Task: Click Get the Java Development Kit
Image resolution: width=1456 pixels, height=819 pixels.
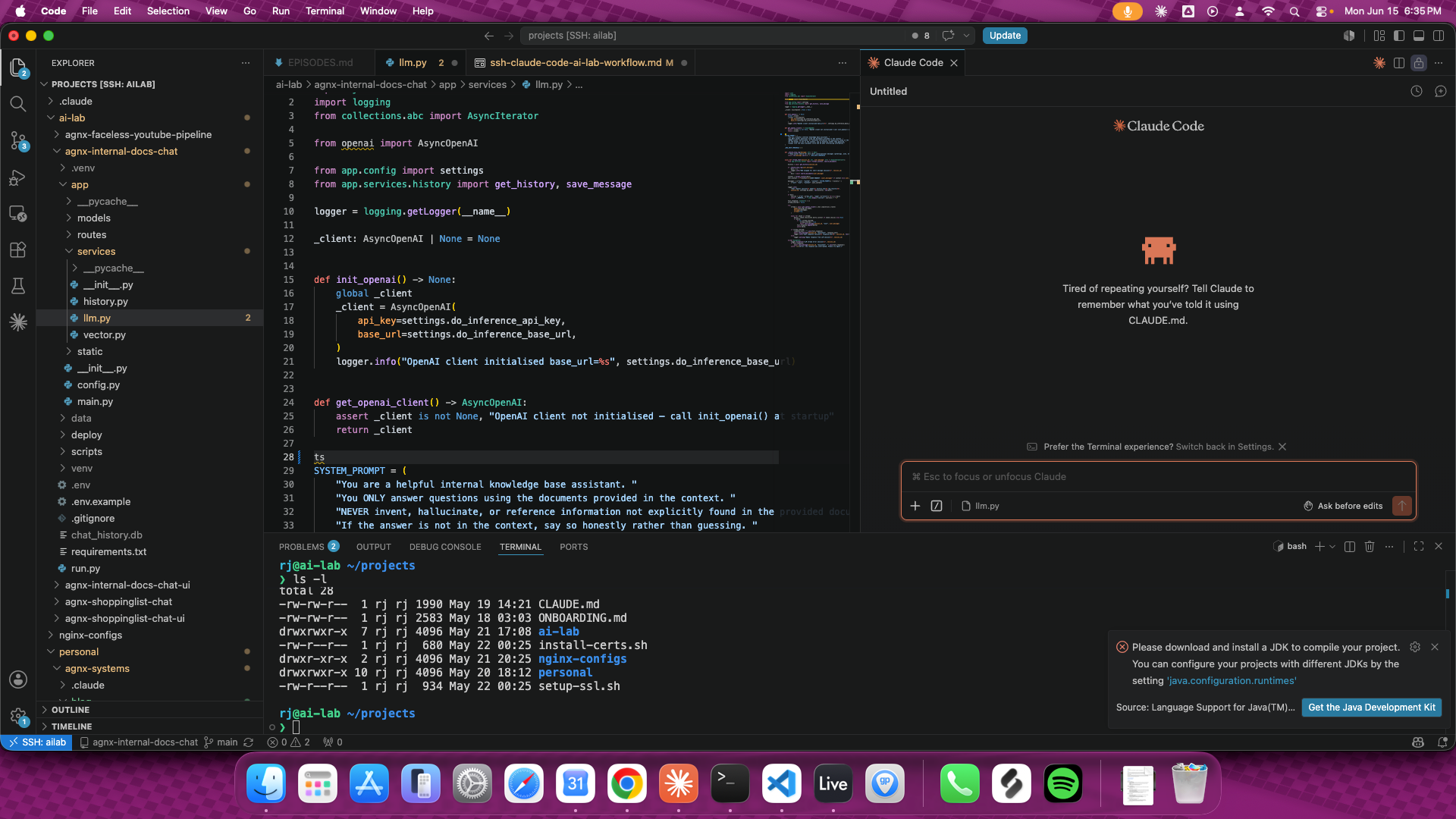Action: pos(1371,708)
